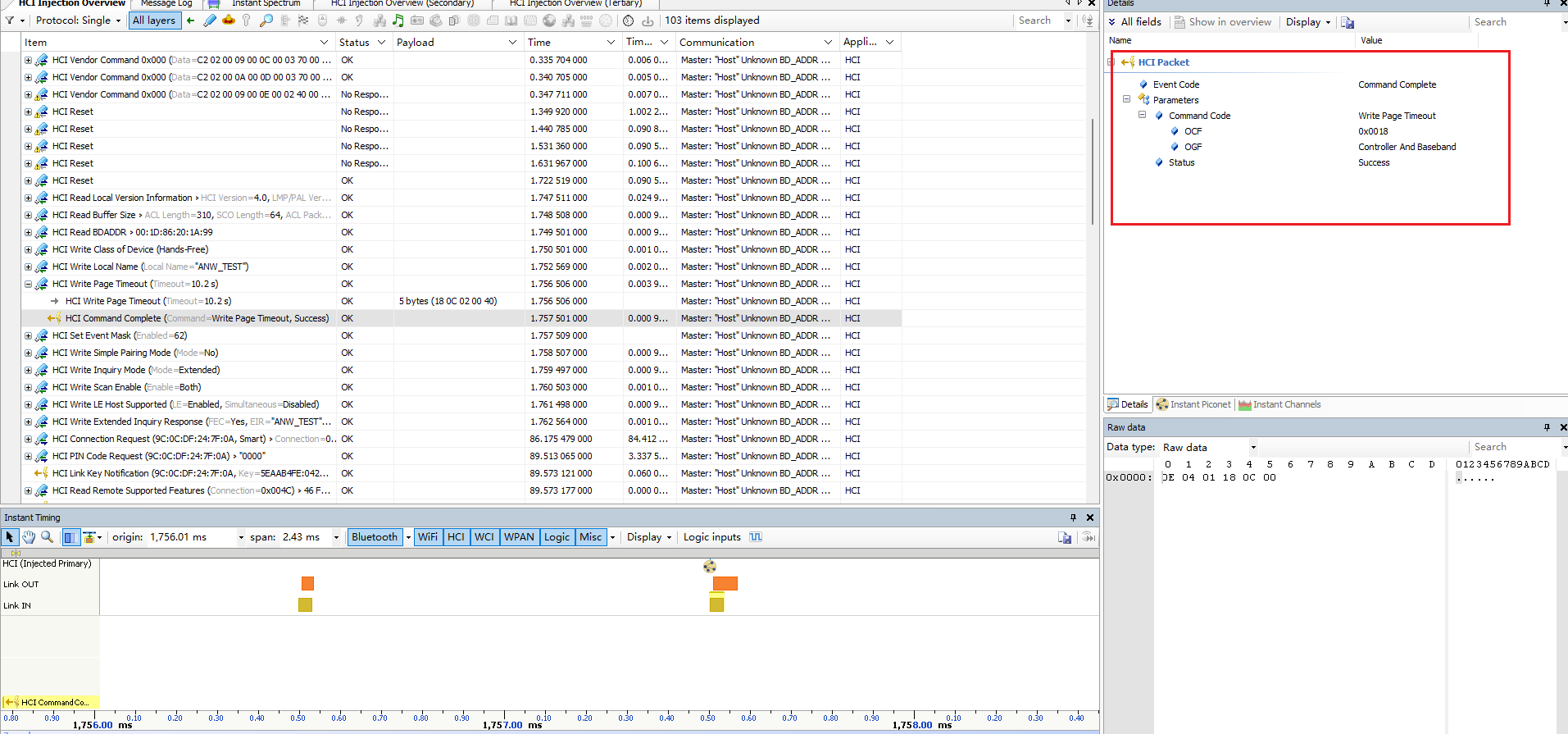The width and height of the screenshot is (1568, 734).
Task: Click the orange hat icon in the toolbar
Action: pos(229,21)
